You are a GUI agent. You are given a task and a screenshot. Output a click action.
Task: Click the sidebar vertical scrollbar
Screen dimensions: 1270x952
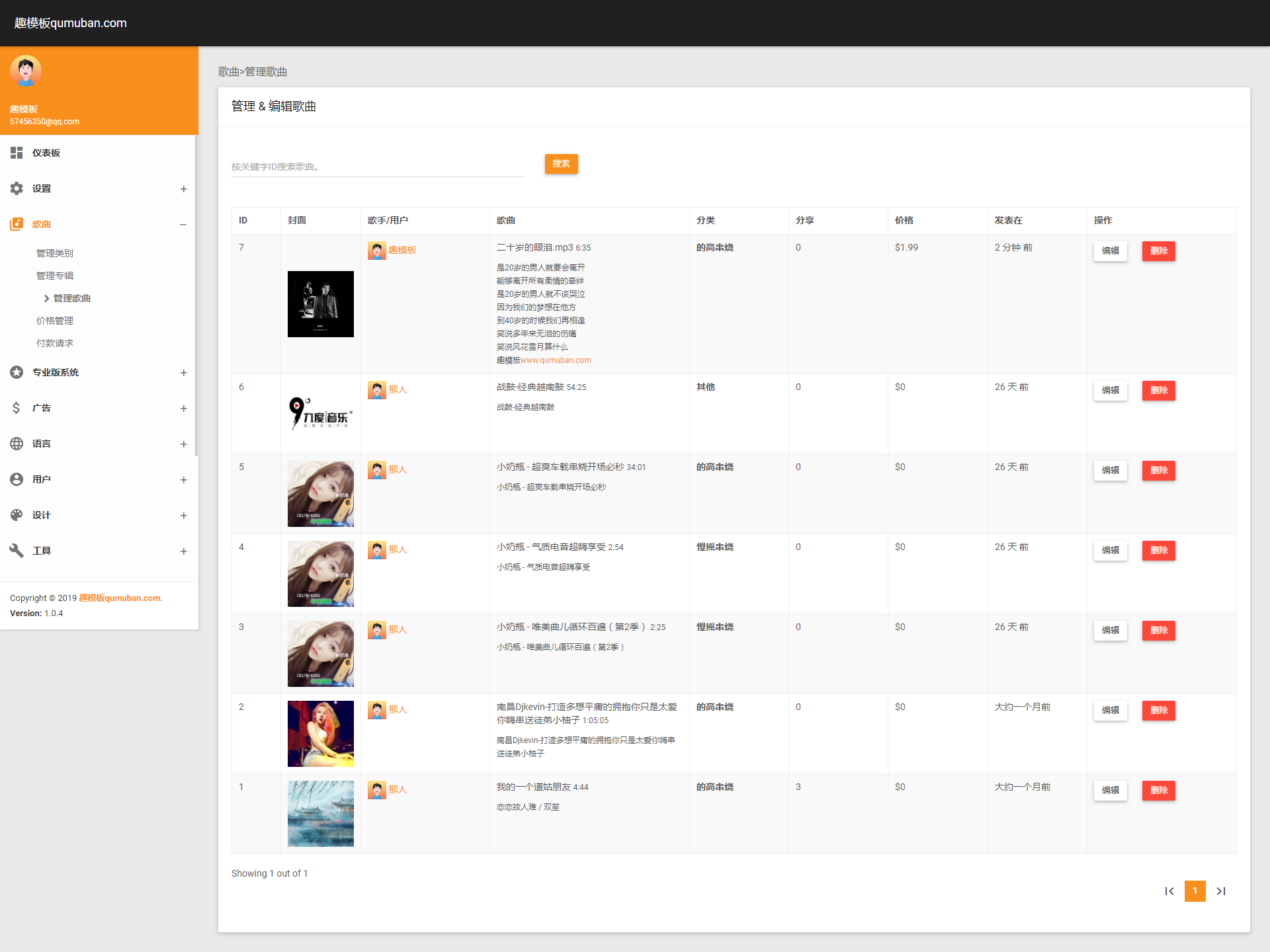196,296
